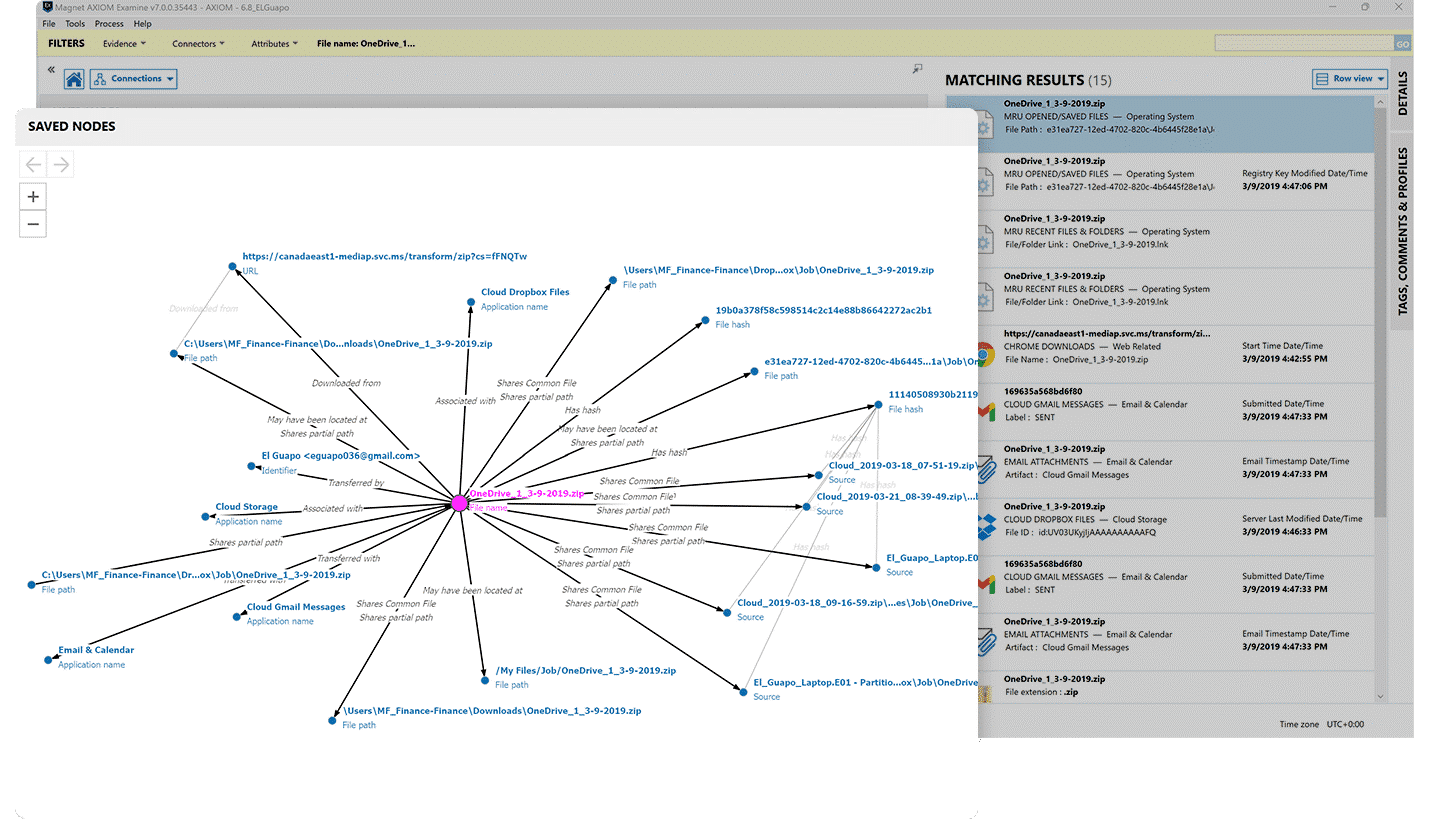Zoom in on the connections graph
The height and width of the screenshot is (840, 1433).
[33, 197]
